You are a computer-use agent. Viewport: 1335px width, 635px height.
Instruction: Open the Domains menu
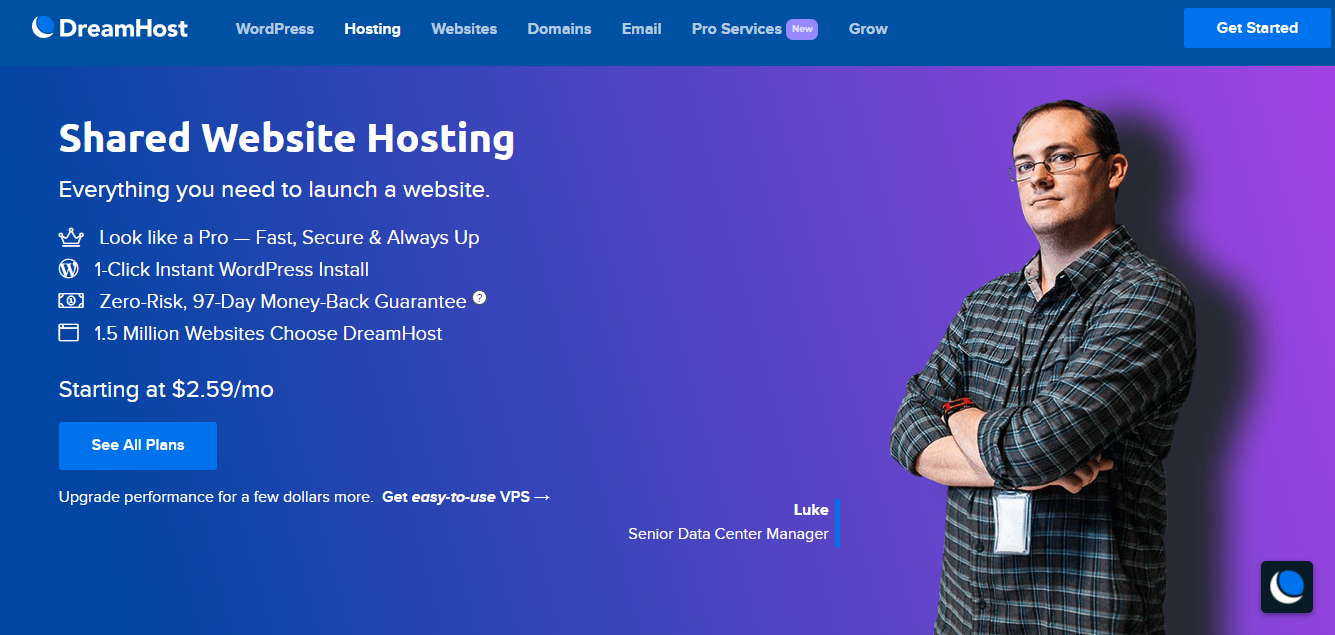559,29
